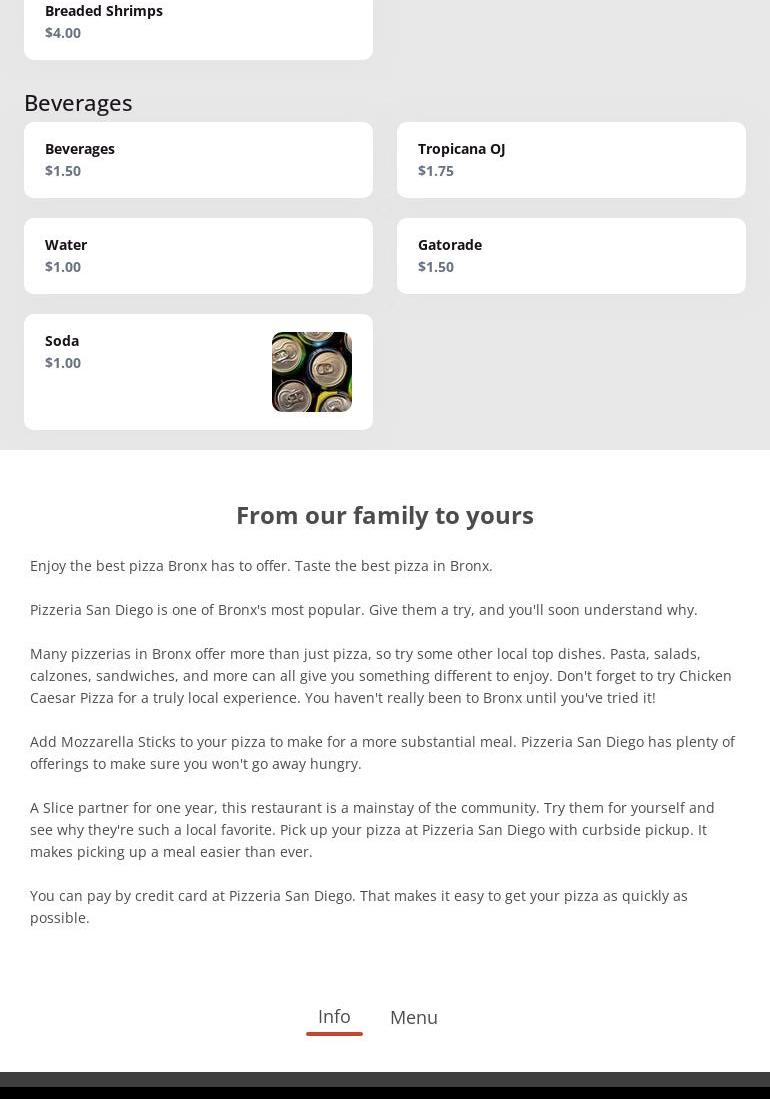Choose the Water menu item
The image size is (770, 1099).
(x=198, y=256)
